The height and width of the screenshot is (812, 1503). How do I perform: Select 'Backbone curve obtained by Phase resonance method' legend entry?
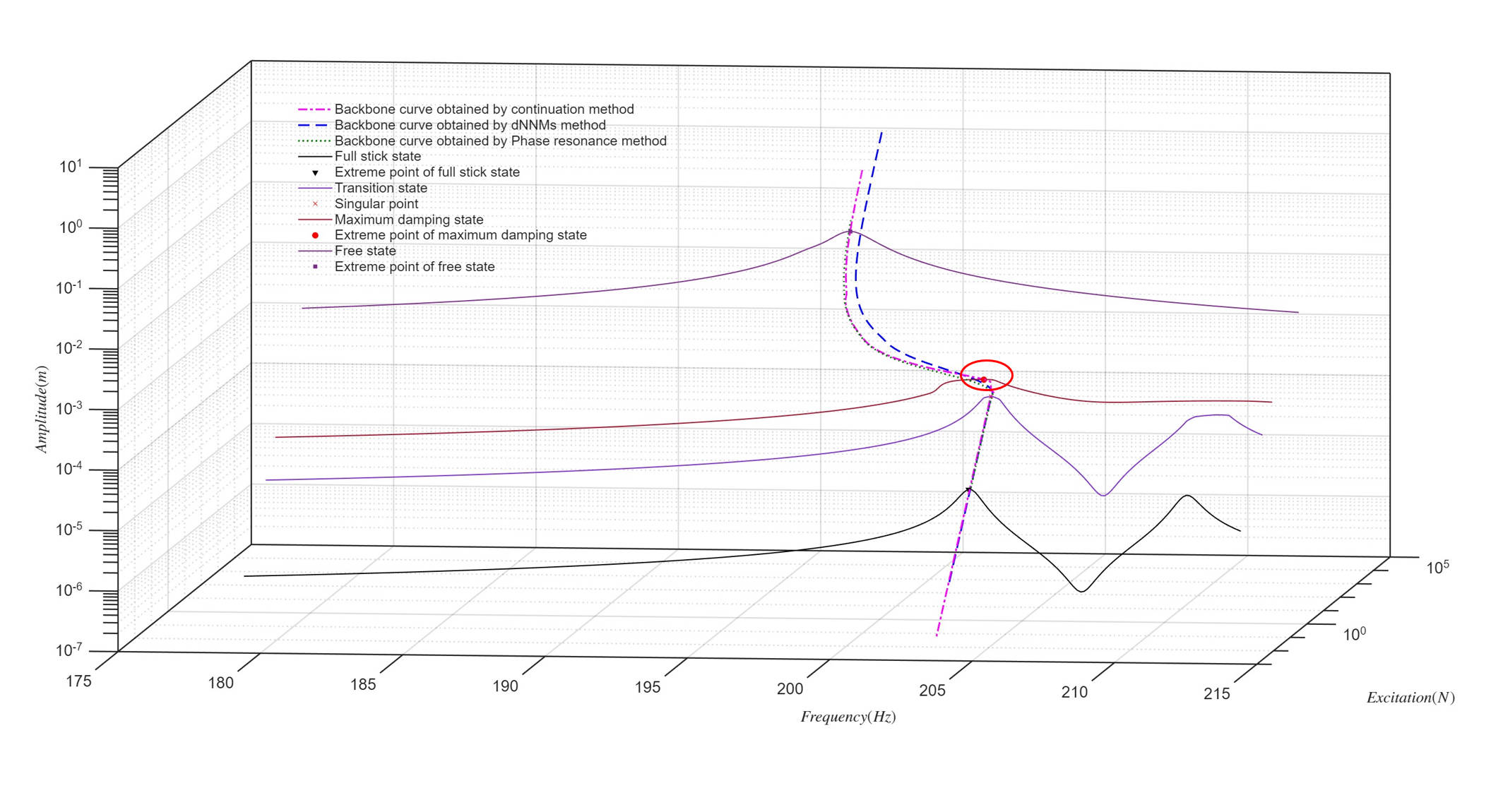tap(500, 141)
